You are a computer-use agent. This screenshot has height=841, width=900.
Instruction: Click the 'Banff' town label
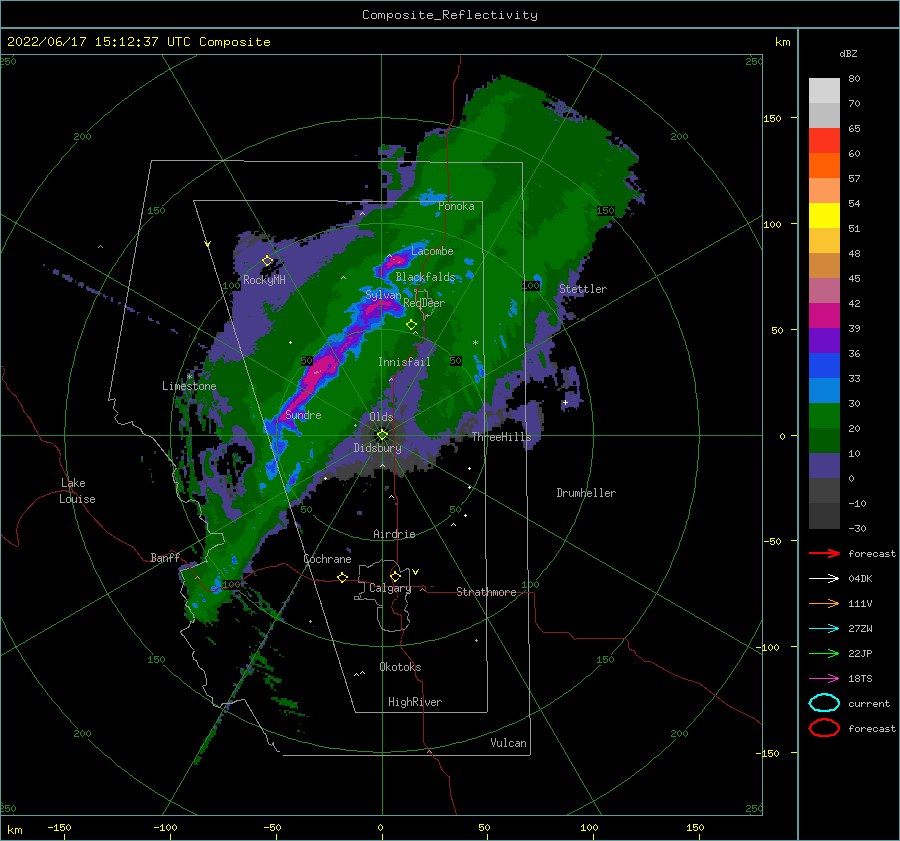point(165,557)
